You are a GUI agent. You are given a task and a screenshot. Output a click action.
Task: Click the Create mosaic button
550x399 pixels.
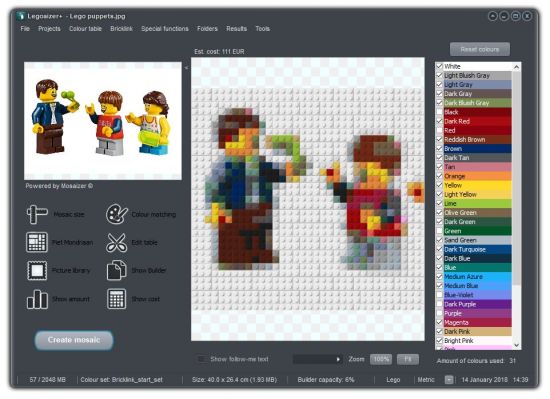click(74, 340)
